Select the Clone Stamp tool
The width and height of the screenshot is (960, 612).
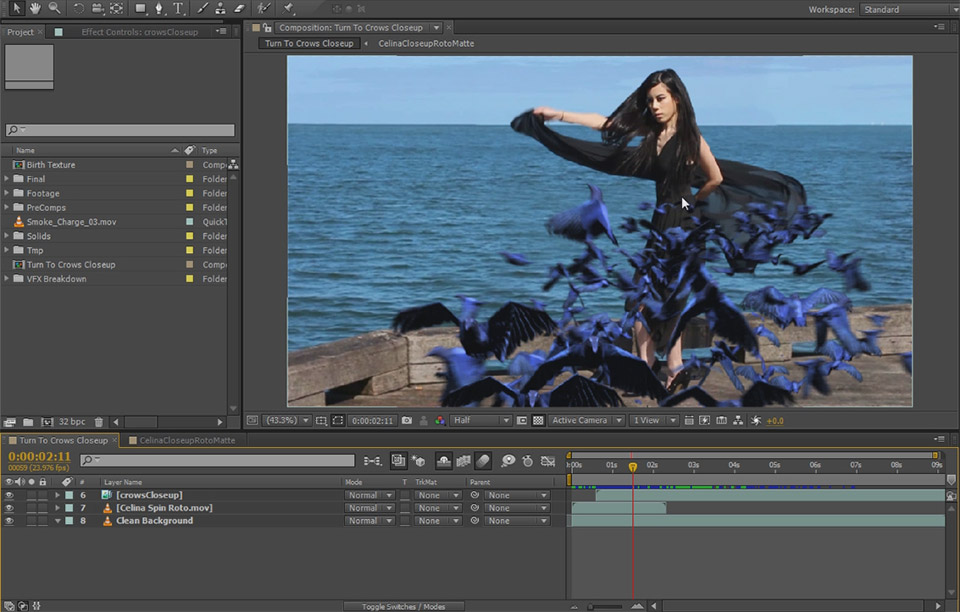[x=220, y=8]
